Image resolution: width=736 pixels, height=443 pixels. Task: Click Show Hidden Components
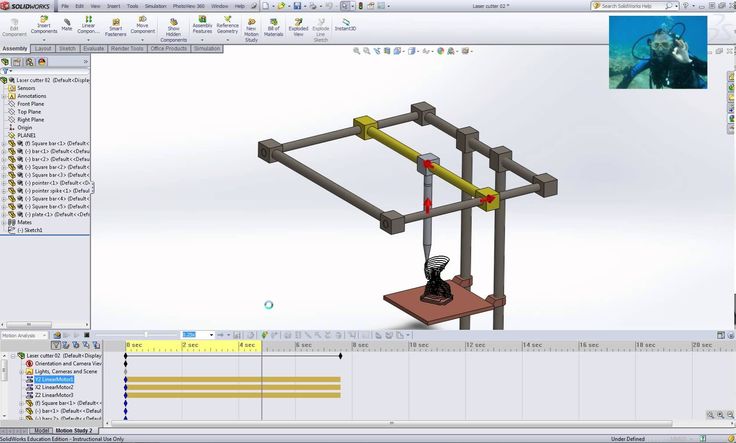pos(173,31)
